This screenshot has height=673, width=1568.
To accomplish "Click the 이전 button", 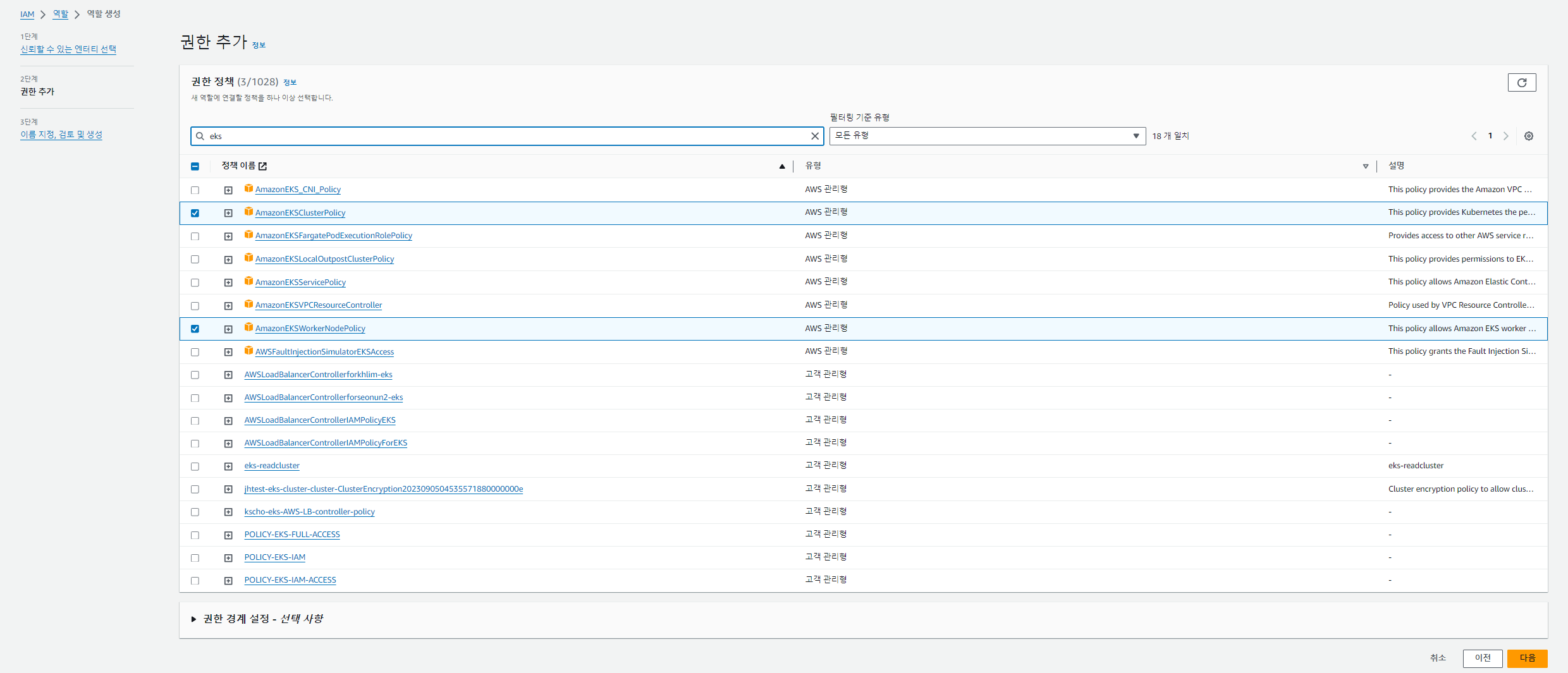I will (1483, 658).
